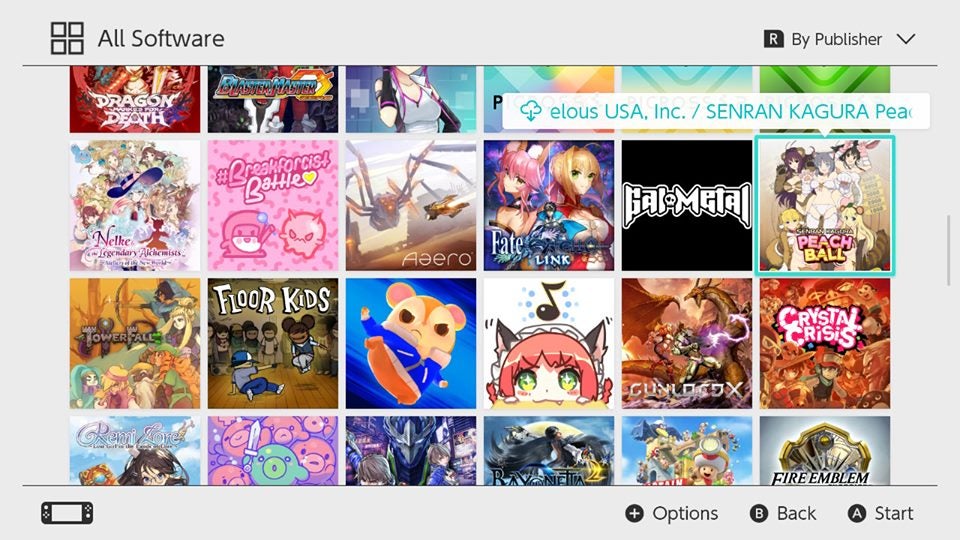Select the #Breakforcist Battle game icon
This screenshot has width=960, height=540.
pos(272,205)
